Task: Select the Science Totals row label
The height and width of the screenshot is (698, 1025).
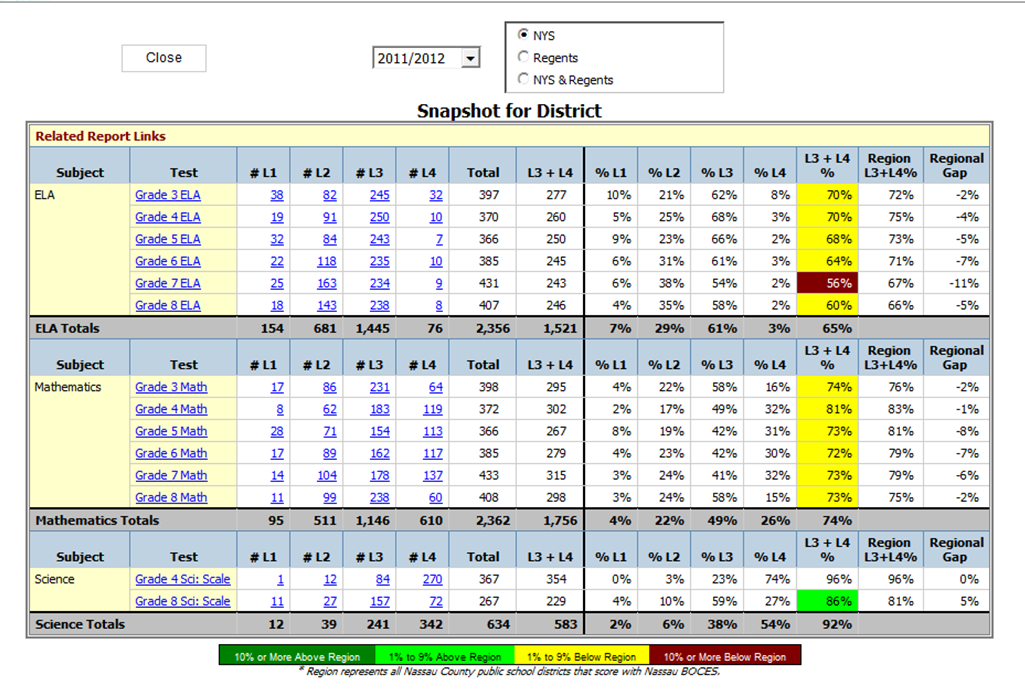Action: [80, 624]
